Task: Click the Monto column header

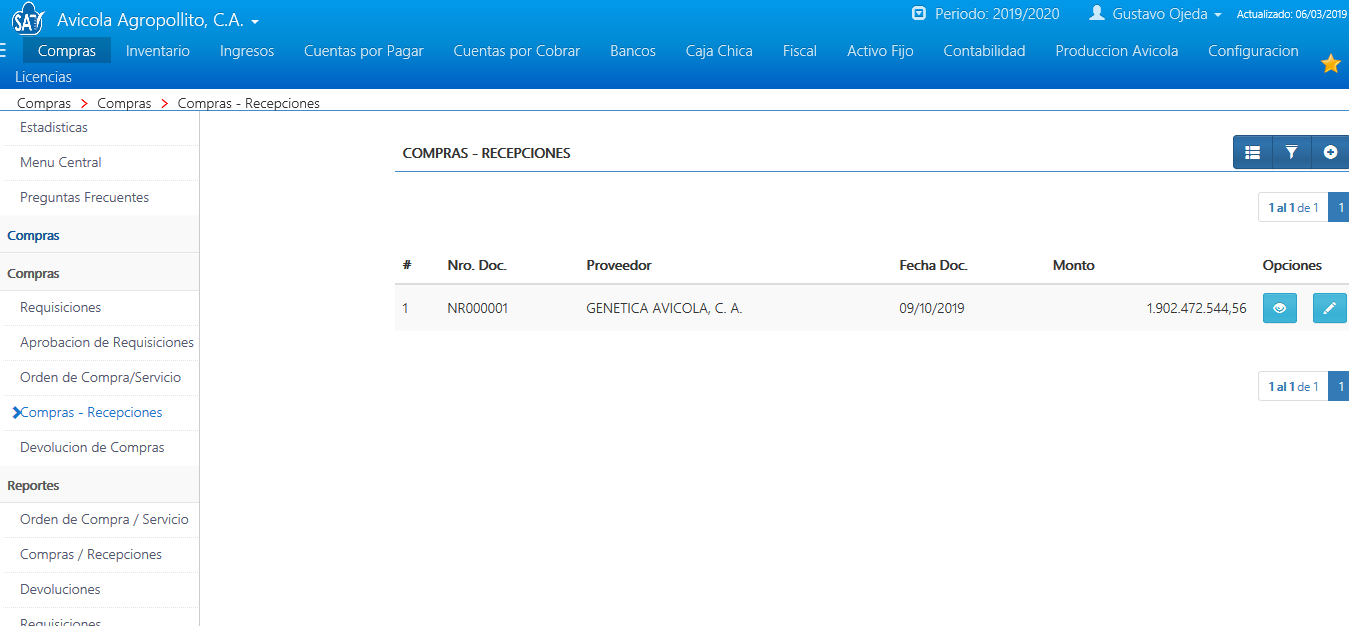Action: click(x=1074, y=265)
